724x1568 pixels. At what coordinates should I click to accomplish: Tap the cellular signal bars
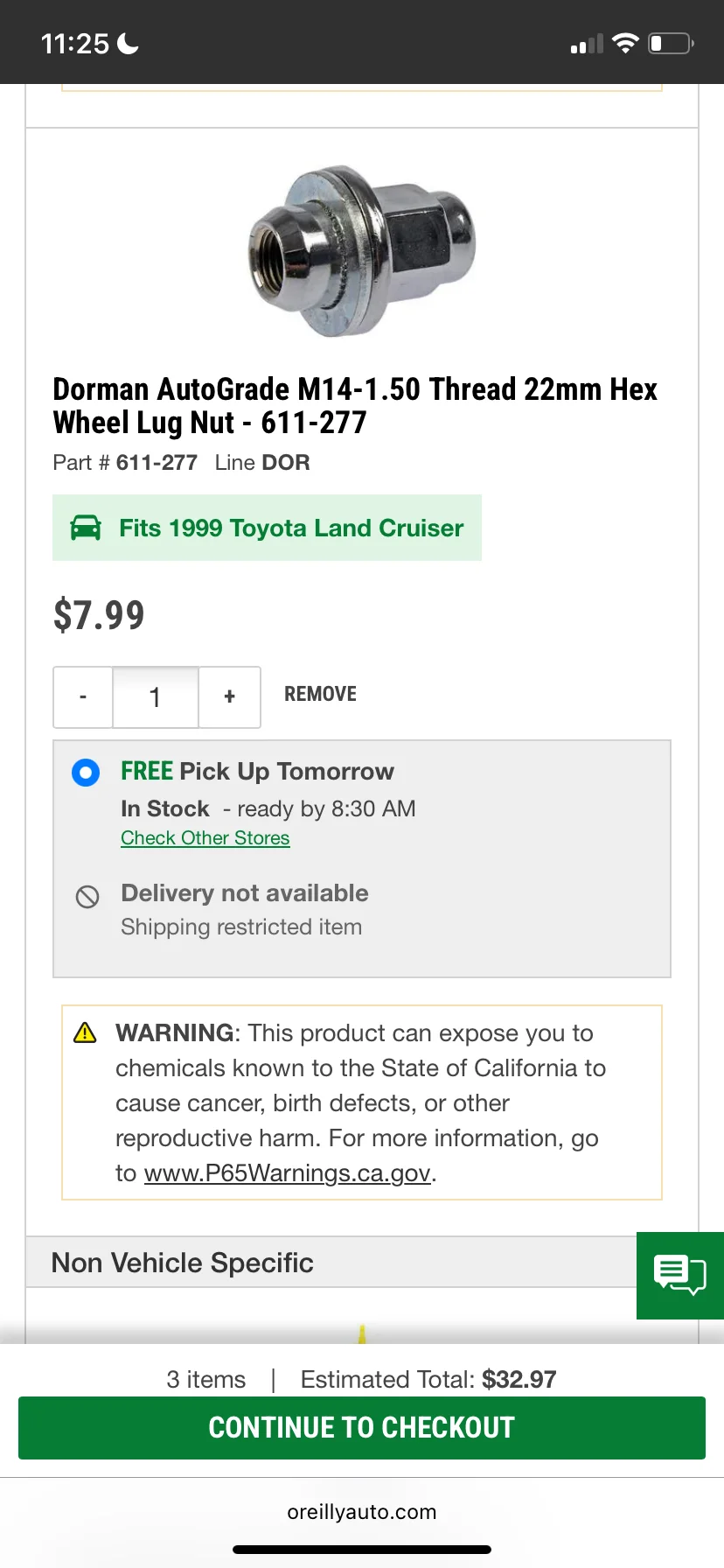click(587, 44)
